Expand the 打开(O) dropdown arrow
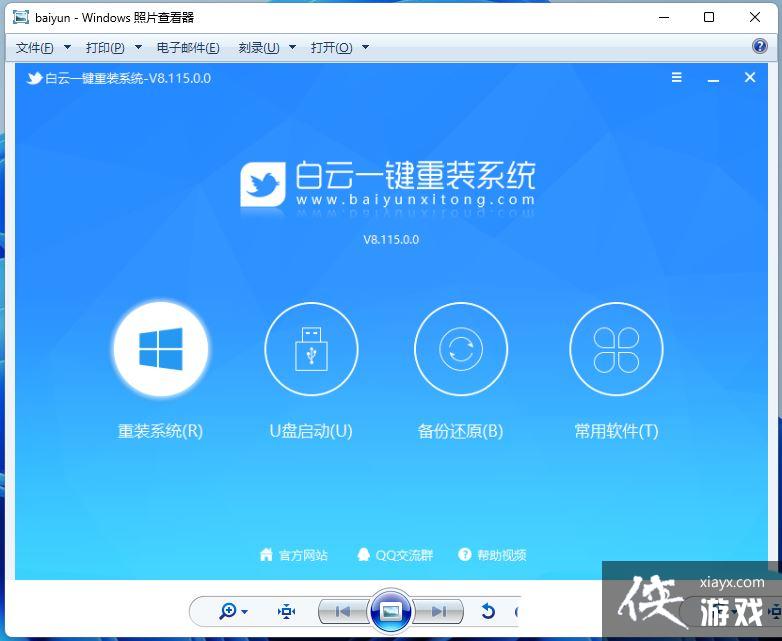 pyautogui.click(x=366, y=47)
